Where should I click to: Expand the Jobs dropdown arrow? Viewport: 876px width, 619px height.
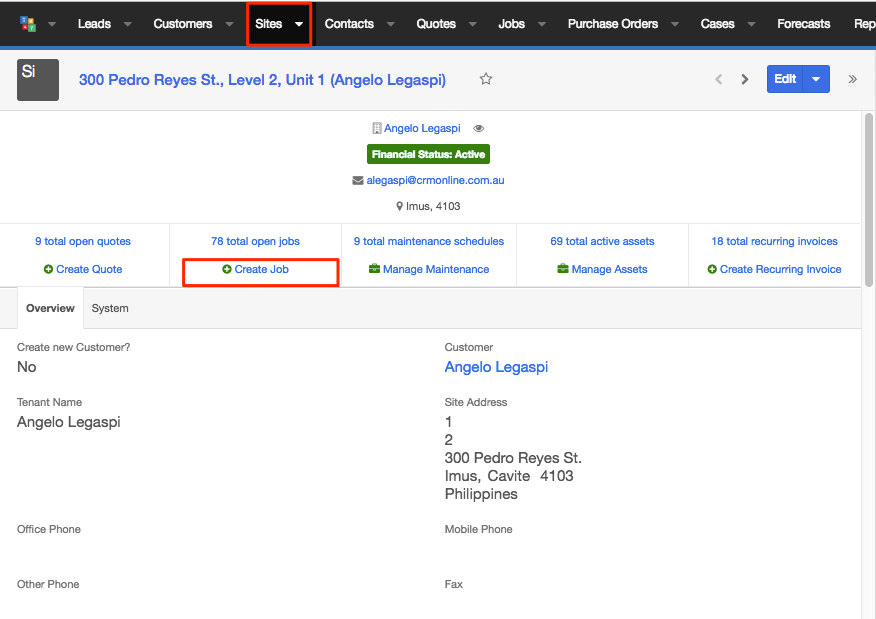tap(541, 24)
